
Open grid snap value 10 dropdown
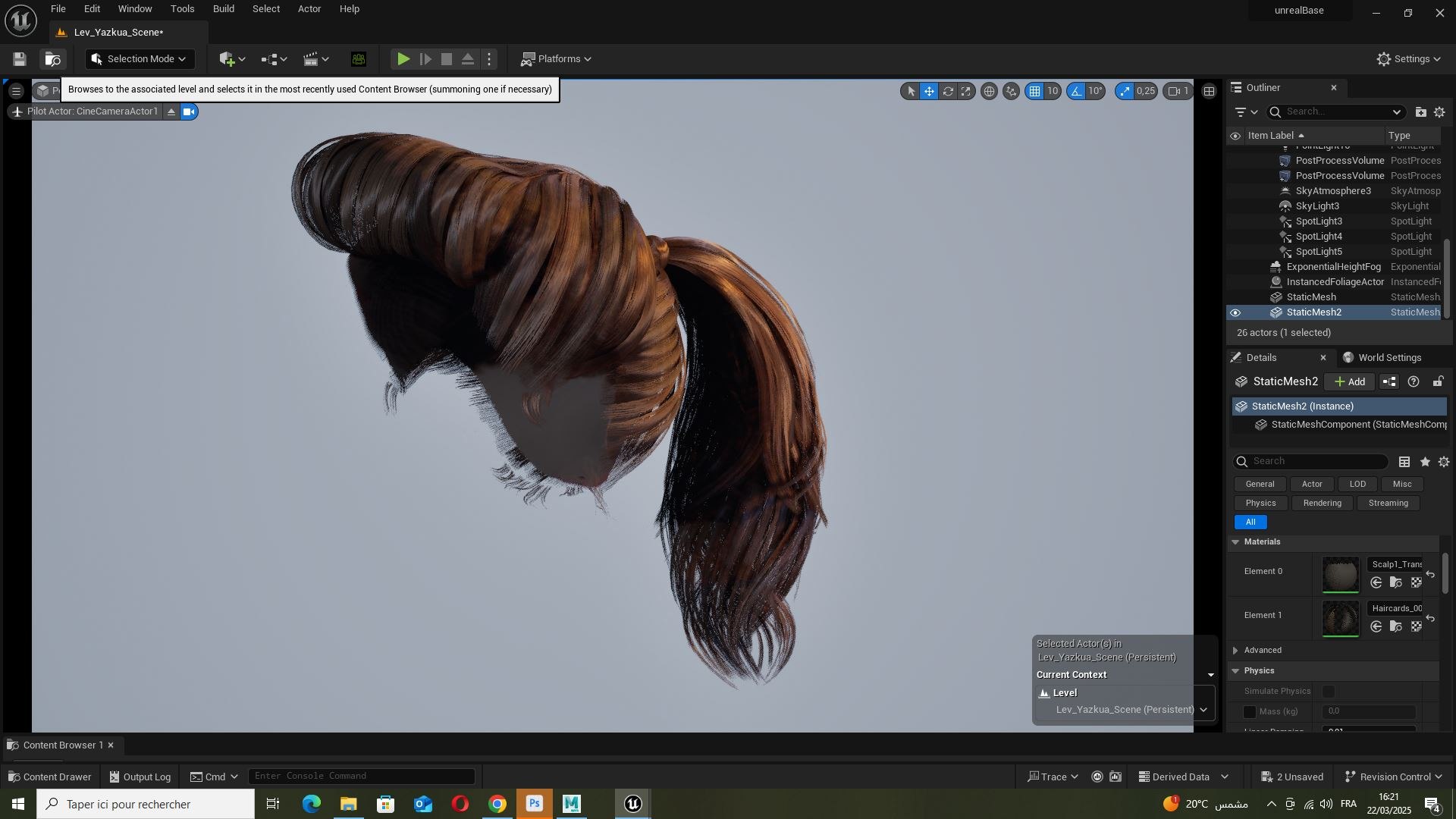tap(1053, 91)
